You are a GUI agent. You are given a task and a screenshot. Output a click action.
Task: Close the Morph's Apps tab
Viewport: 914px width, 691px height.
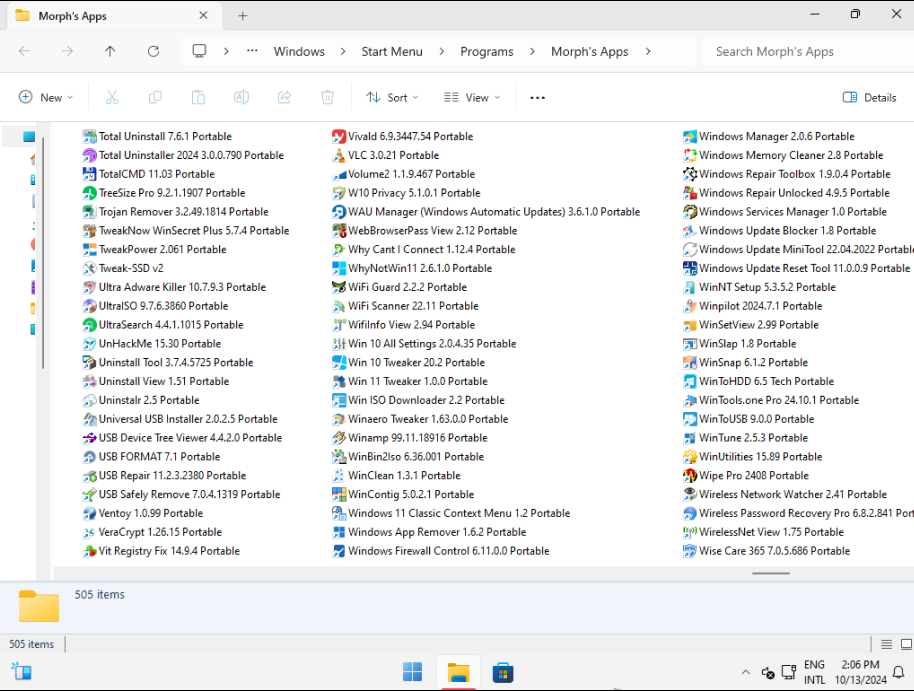point(203,16)
